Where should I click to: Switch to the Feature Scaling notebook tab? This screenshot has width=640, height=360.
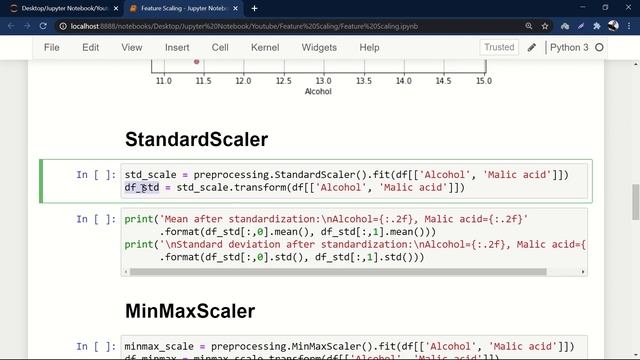click(184, 8)
